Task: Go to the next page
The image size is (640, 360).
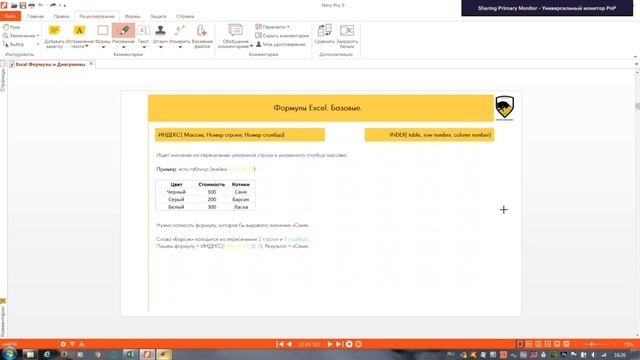Action: [x=330, y=344]
